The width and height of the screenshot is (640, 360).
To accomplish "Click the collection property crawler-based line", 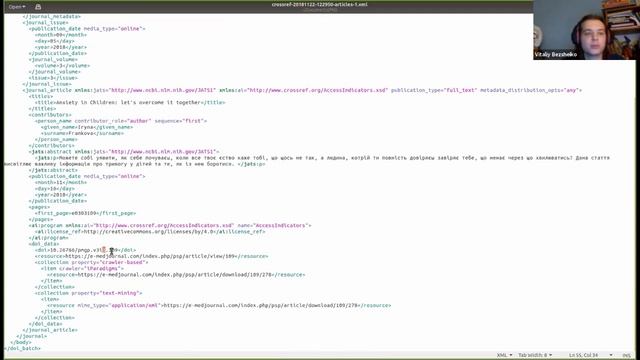I will point(91,262).
